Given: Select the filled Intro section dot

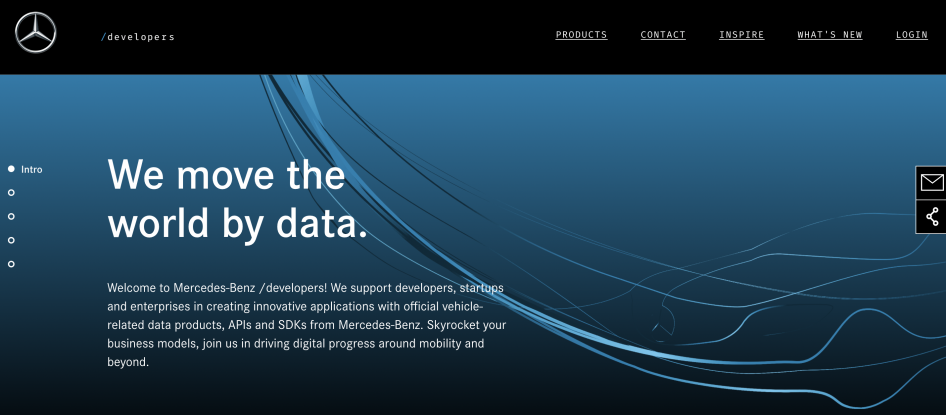Looking at the screenshot, I should pos(11,169).
